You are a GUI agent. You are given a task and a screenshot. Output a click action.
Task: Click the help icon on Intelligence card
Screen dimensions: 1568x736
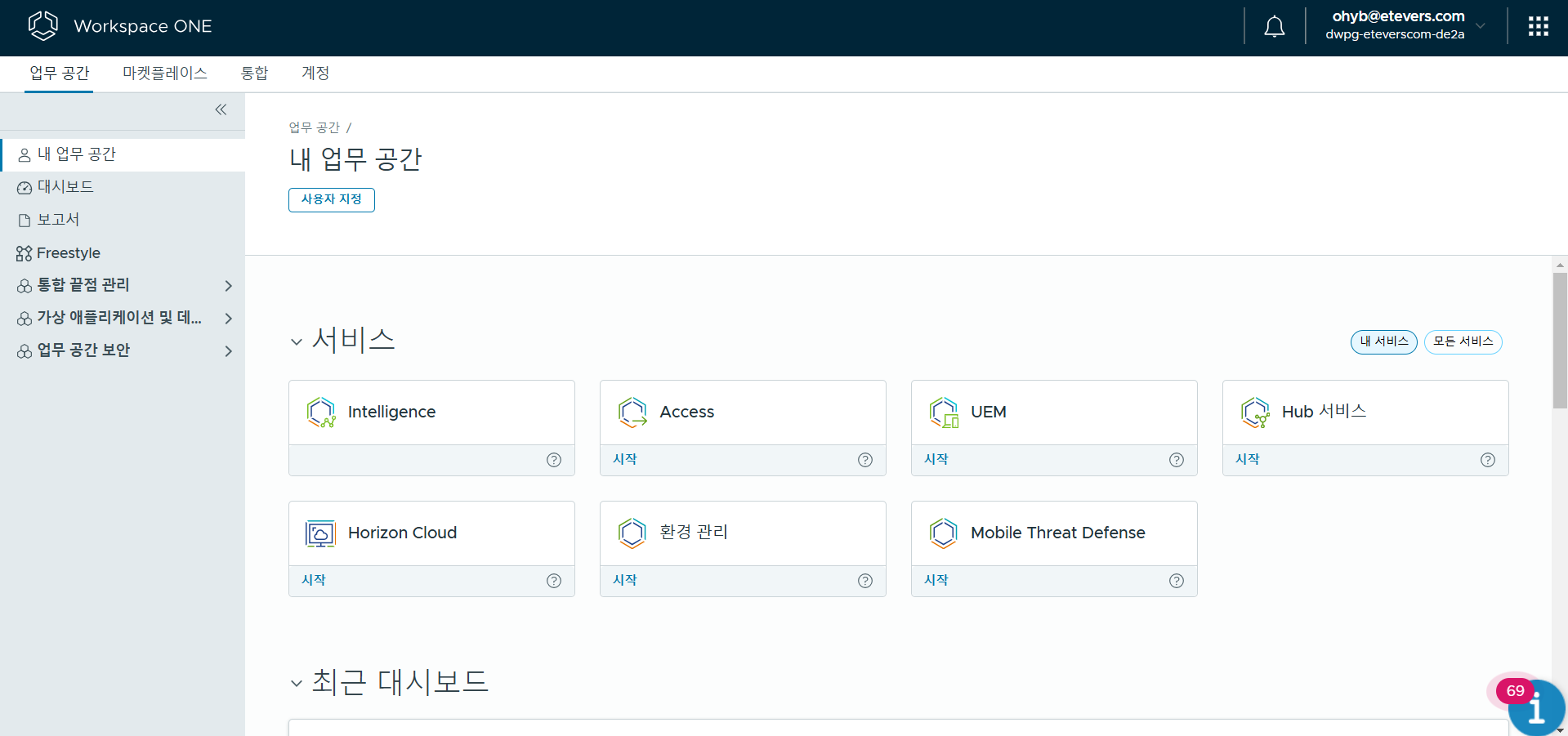point(554,460)
